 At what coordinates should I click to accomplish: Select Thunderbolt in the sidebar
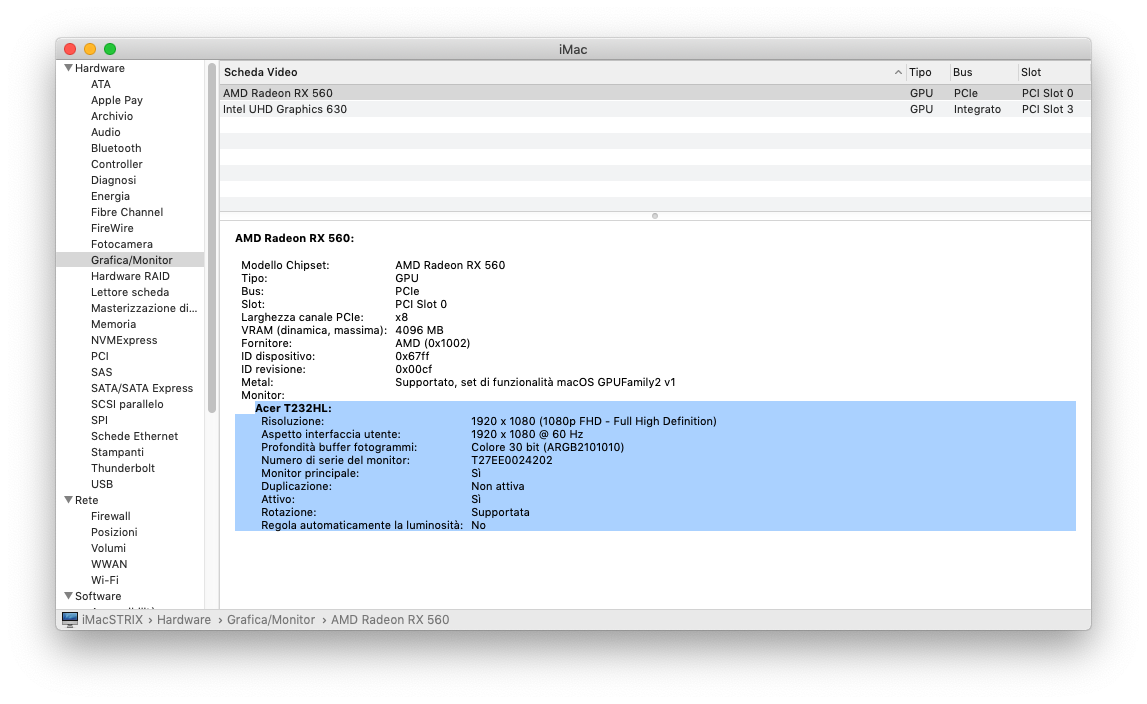point(123,468)
